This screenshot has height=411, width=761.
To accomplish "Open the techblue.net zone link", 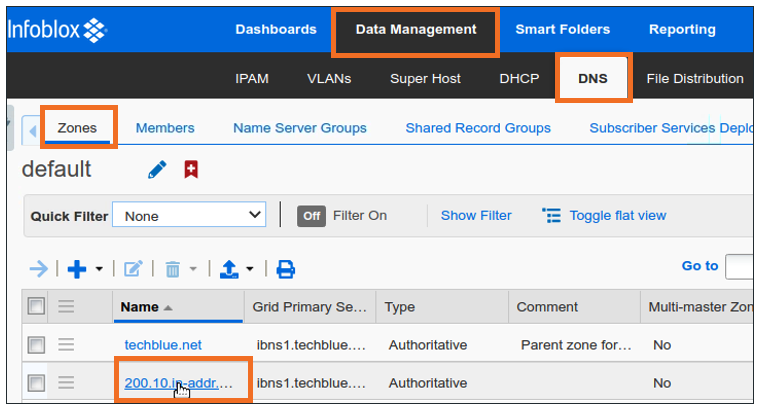I will (163, 345).
